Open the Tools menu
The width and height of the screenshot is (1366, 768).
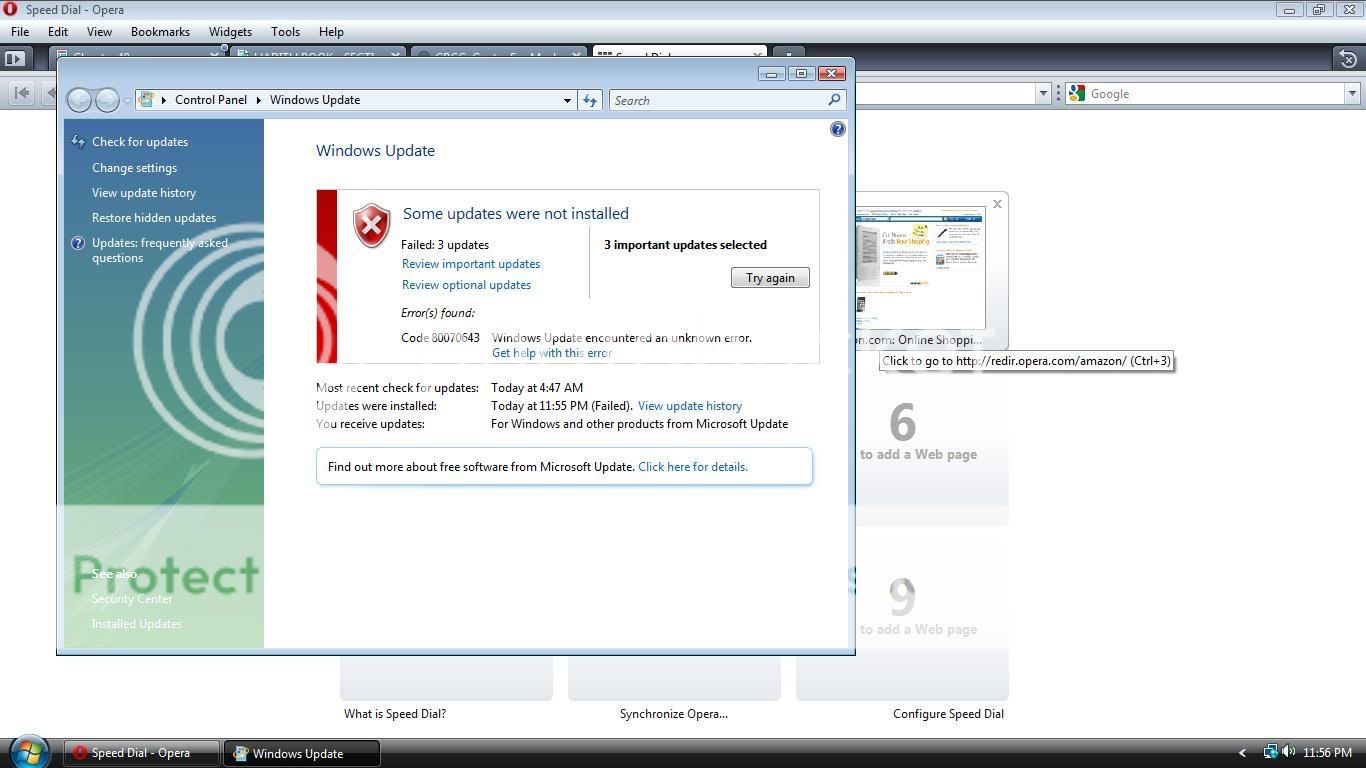point(285,32)
